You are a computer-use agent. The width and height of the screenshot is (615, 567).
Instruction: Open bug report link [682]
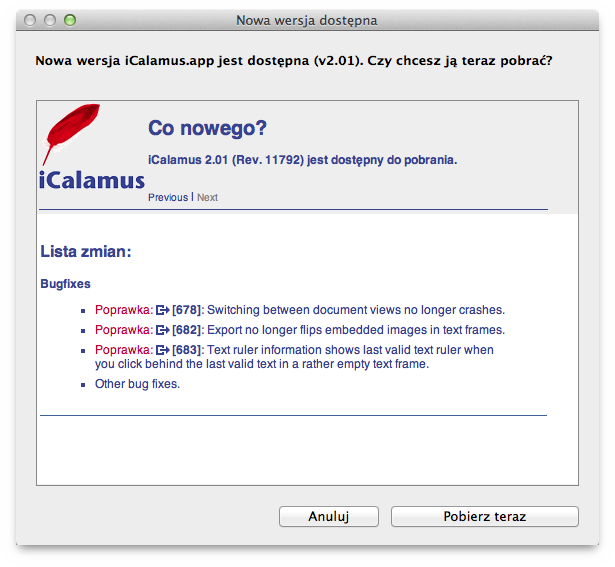tap(187, 330)
